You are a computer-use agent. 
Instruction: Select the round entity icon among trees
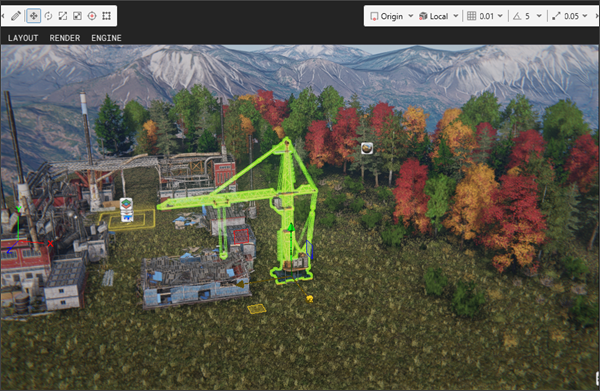coord(367,148)
